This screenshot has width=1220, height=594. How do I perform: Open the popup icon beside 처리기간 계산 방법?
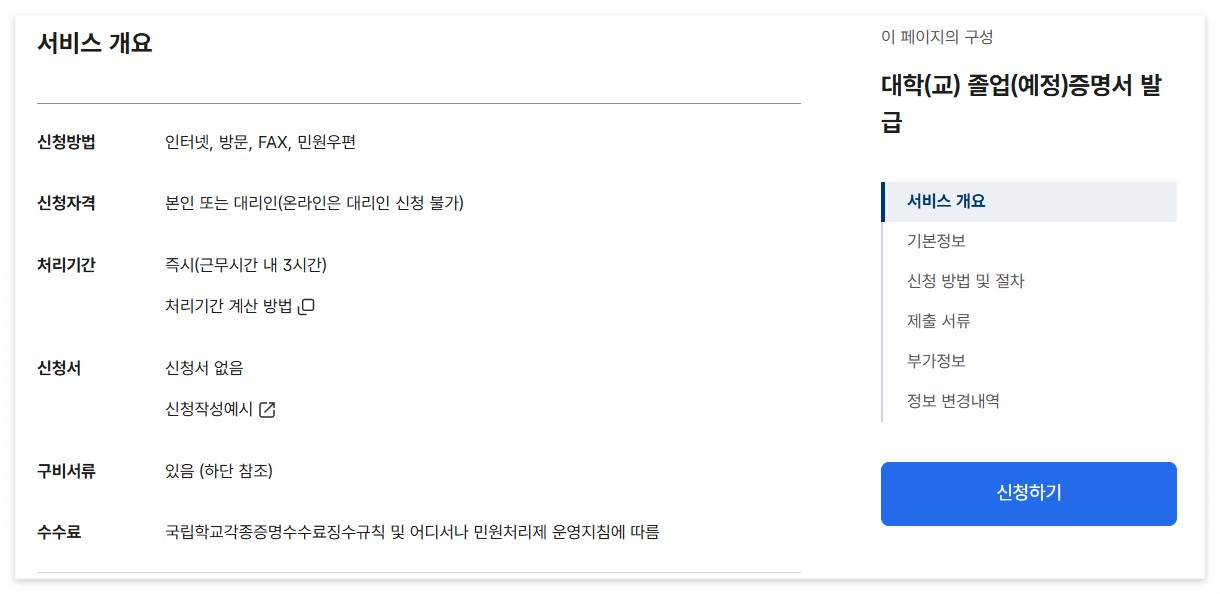pos(305,306)
